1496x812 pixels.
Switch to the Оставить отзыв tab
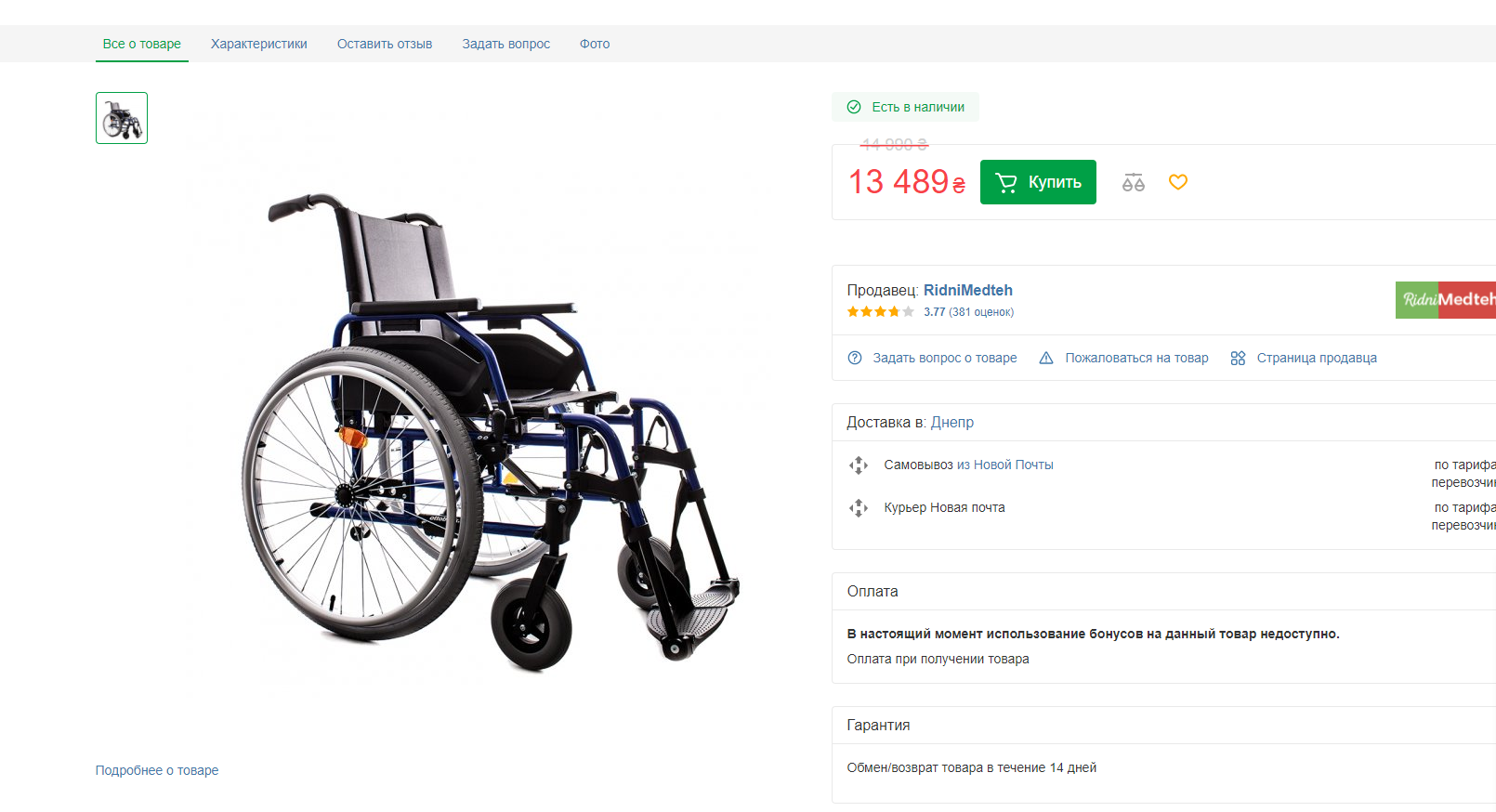(x=385, y=44)
